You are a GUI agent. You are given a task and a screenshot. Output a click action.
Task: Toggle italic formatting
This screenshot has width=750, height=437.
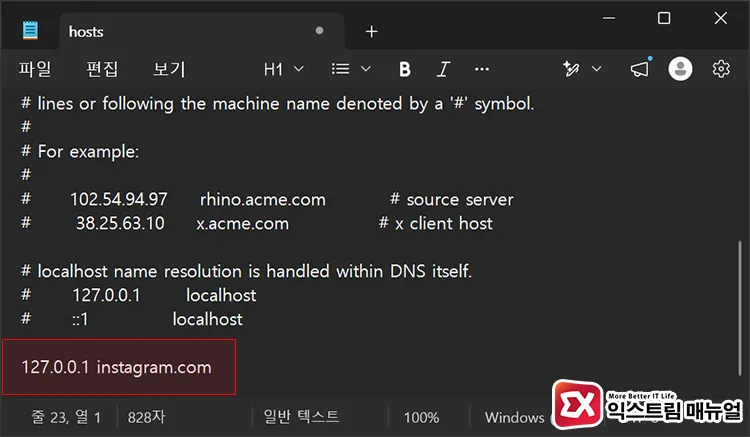(x=443, y=69)
